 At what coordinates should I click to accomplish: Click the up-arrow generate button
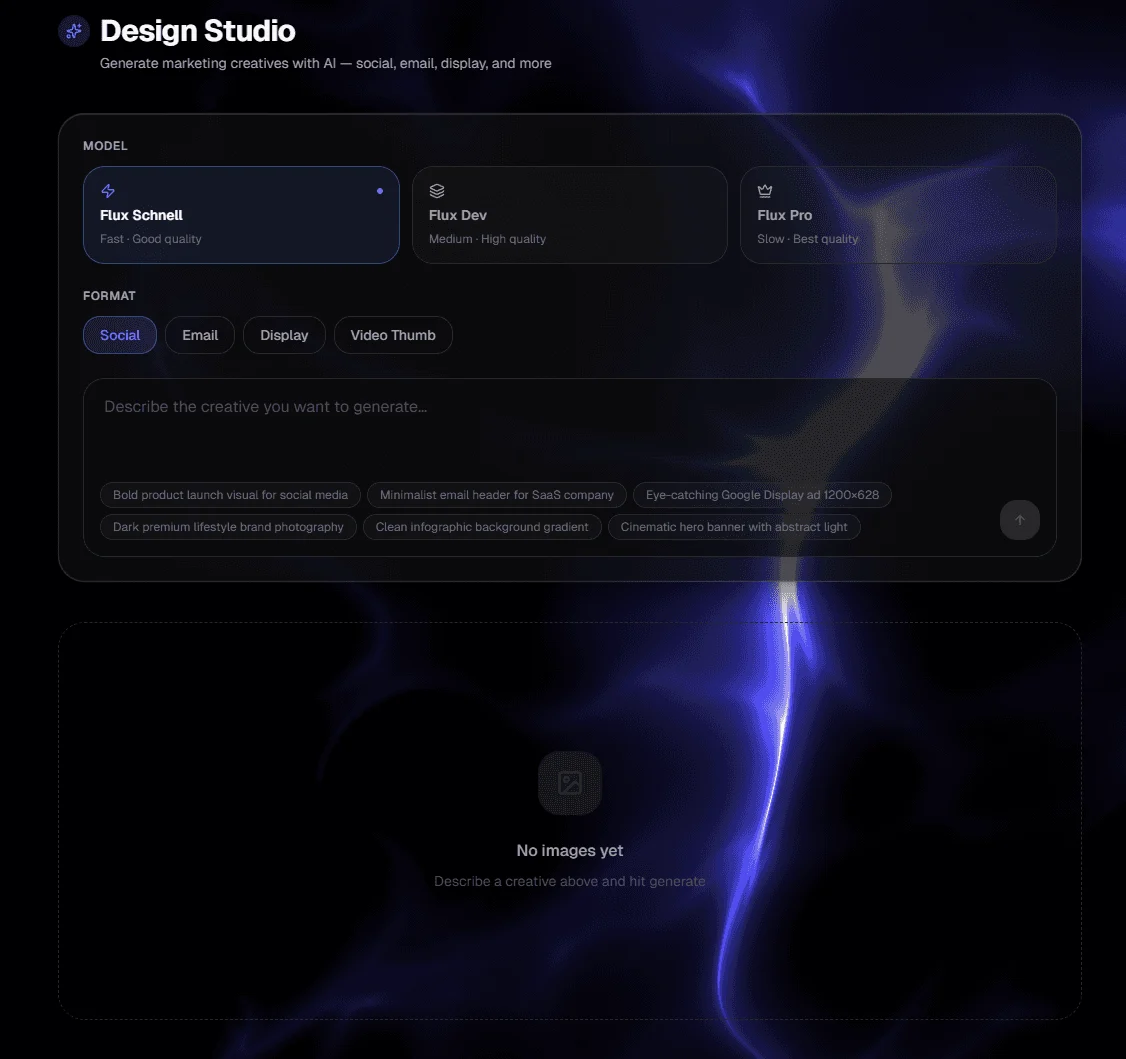coord(1020,520)
